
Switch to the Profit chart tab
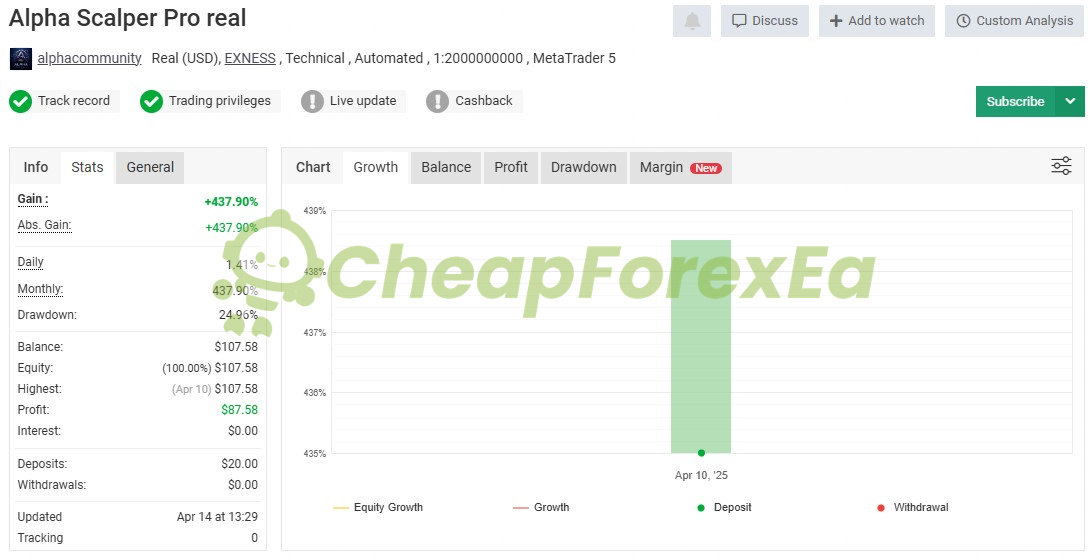[511, 167]
